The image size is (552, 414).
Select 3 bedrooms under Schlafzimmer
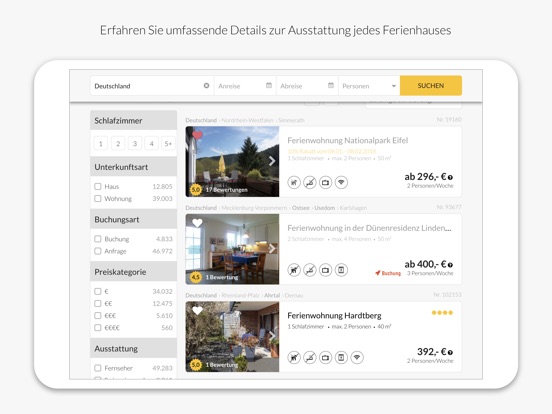point(135,143)
